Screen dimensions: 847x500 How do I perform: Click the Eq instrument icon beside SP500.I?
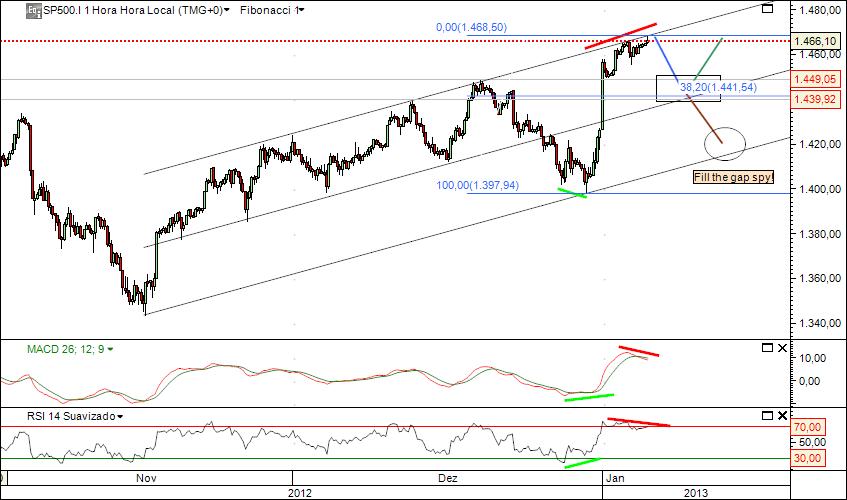(33, 10)
